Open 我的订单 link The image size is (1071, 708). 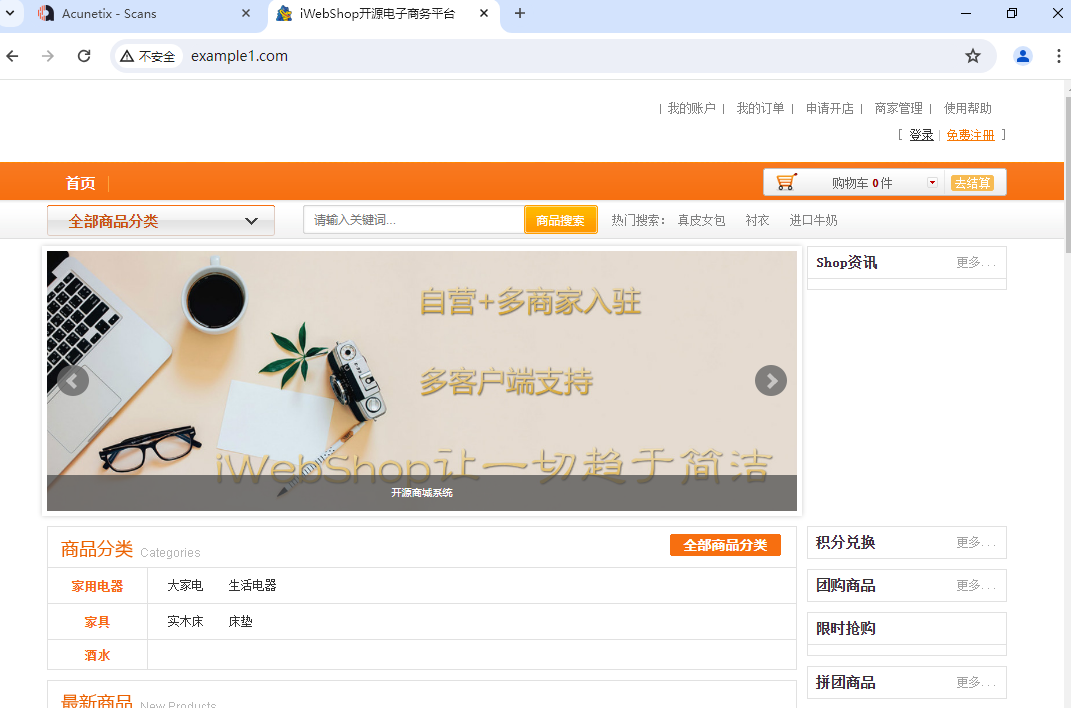pyautogui.click(x=760, y=109)
